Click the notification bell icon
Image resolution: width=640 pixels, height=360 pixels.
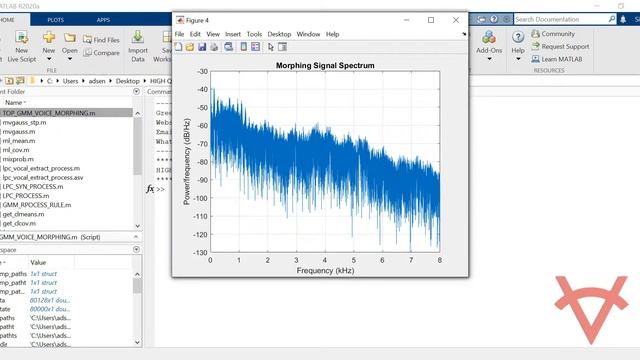[623, 19]
